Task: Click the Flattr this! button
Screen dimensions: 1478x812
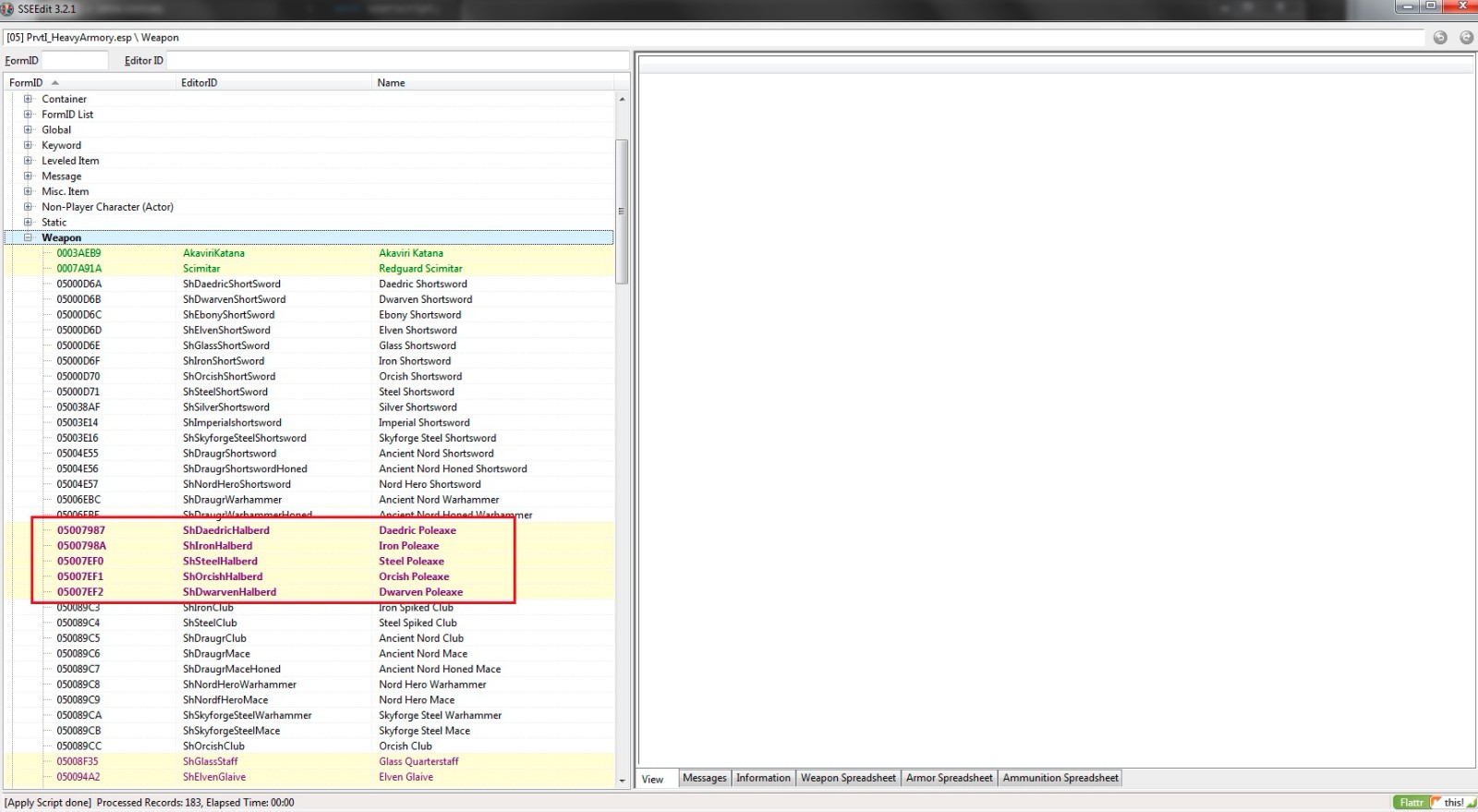Action: point(1432,802)
